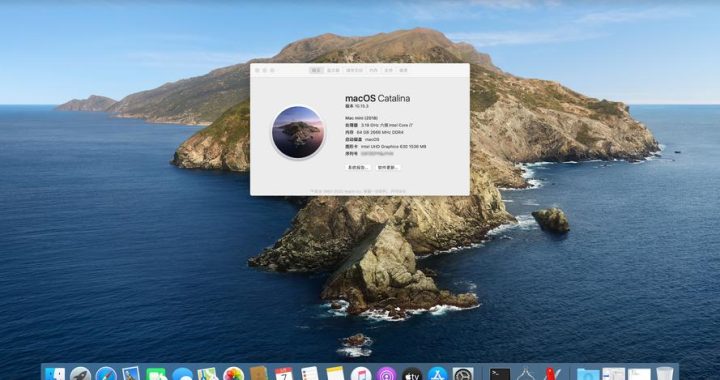
Task: Open Maps icon in dock
Action: (208, 374)
